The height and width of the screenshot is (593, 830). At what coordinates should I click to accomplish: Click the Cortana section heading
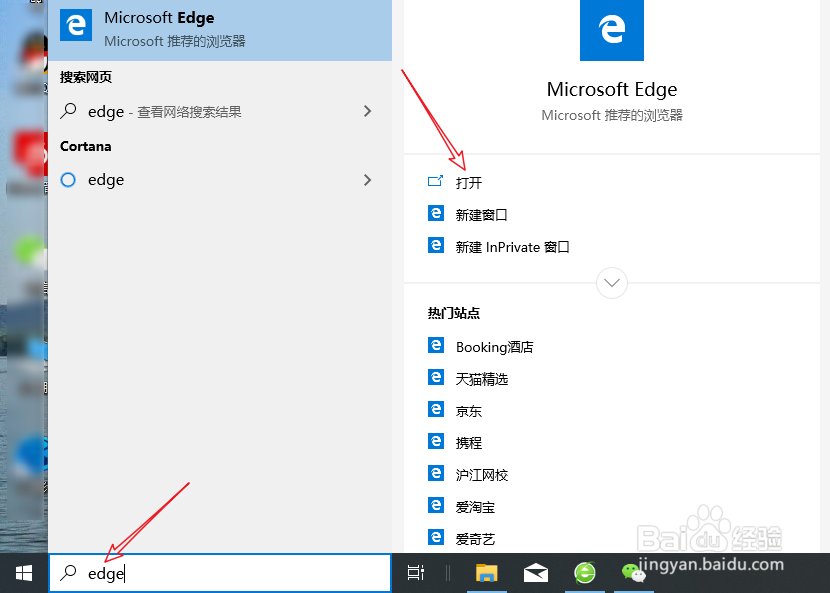point(86,146)
